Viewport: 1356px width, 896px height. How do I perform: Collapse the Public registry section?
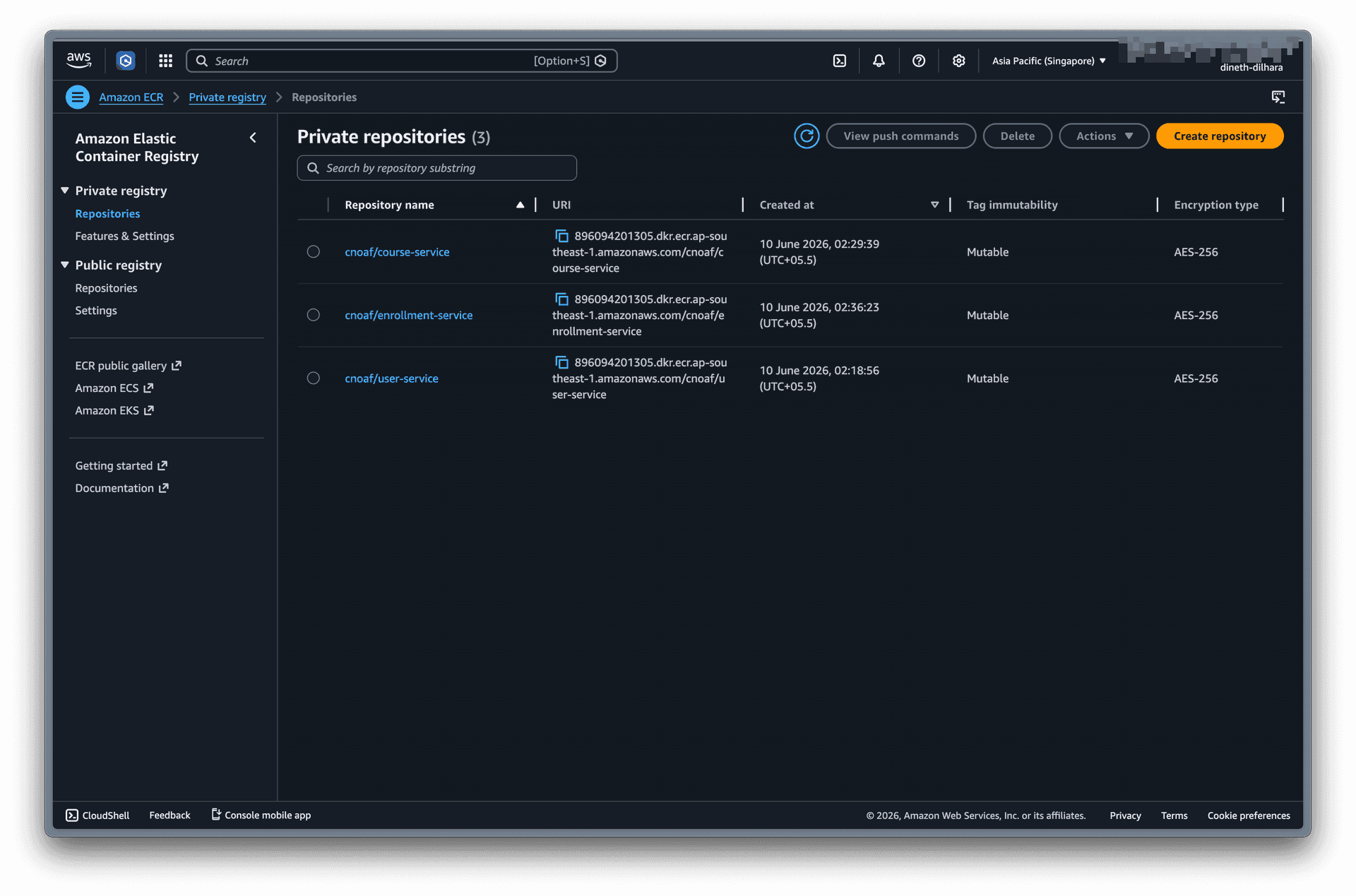point(65,265)
